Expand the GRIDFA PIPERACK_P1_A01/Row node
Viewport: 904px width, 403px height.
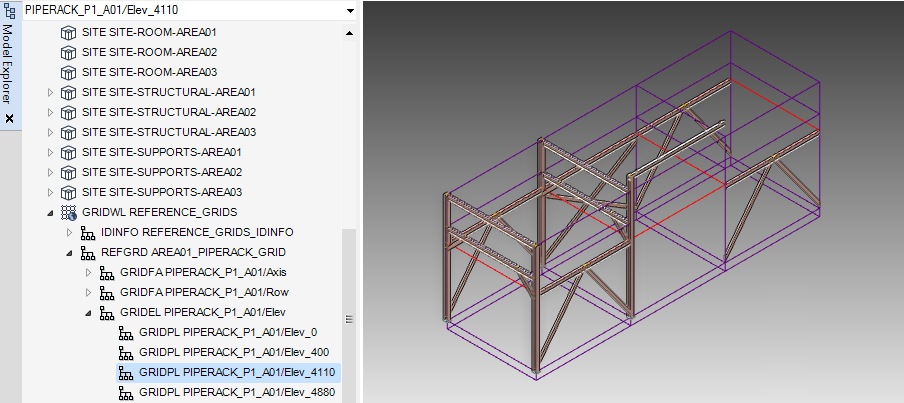click(89, 292)
